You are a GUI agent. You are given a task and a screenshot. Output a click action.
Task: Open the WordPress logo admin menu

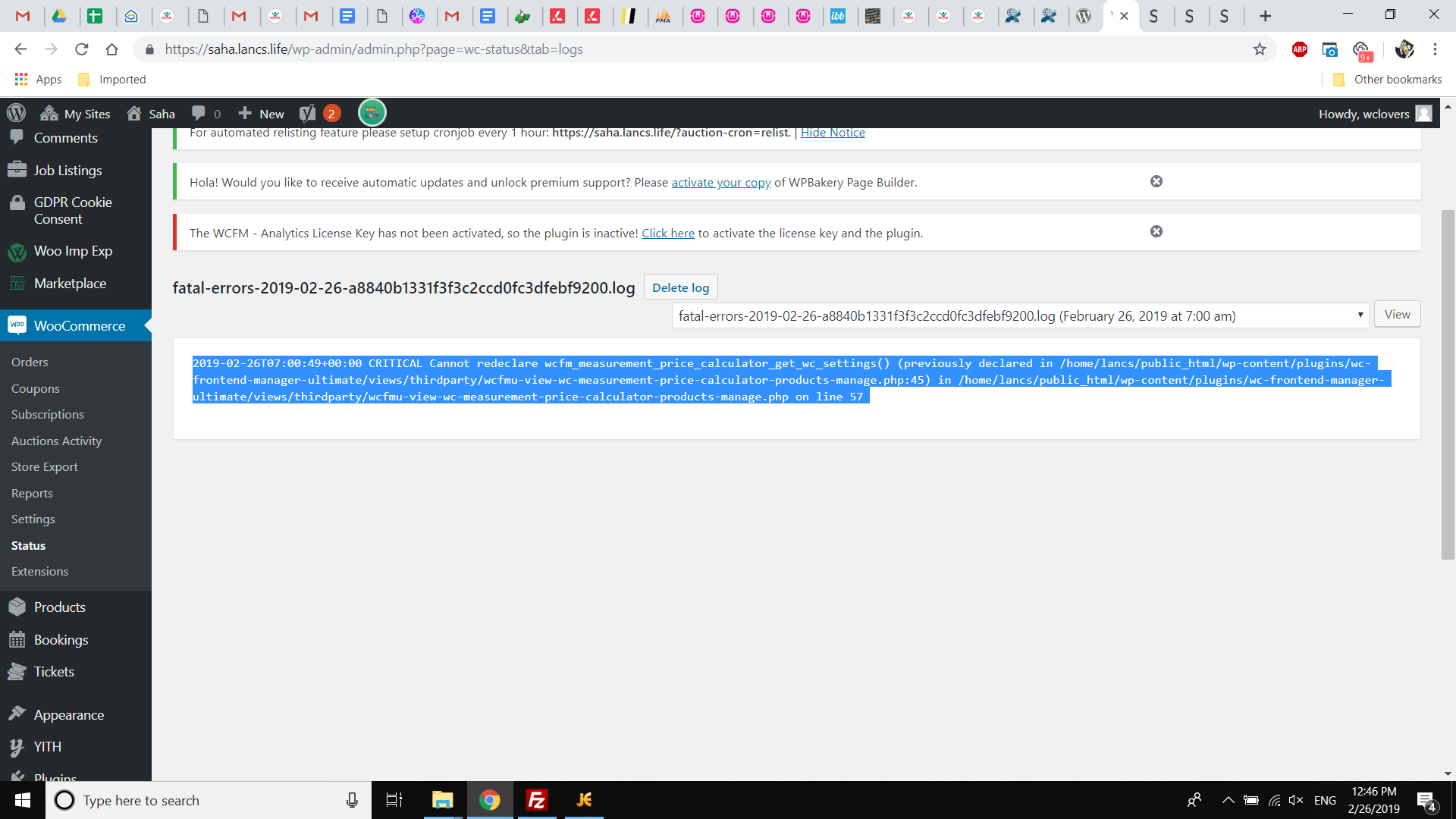pyautogui.click(x=16, y=114)
